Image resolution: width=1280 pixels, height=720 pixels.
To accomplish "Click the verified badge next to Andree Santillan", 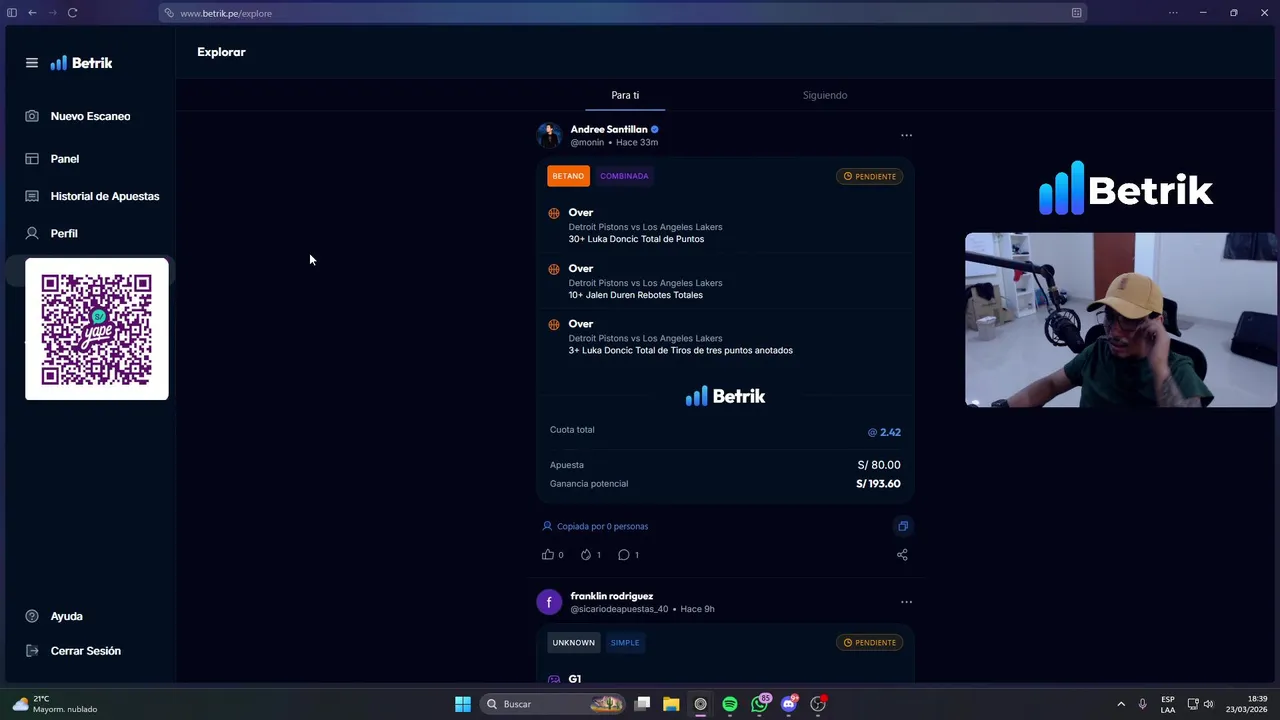I will pos(655,129).
